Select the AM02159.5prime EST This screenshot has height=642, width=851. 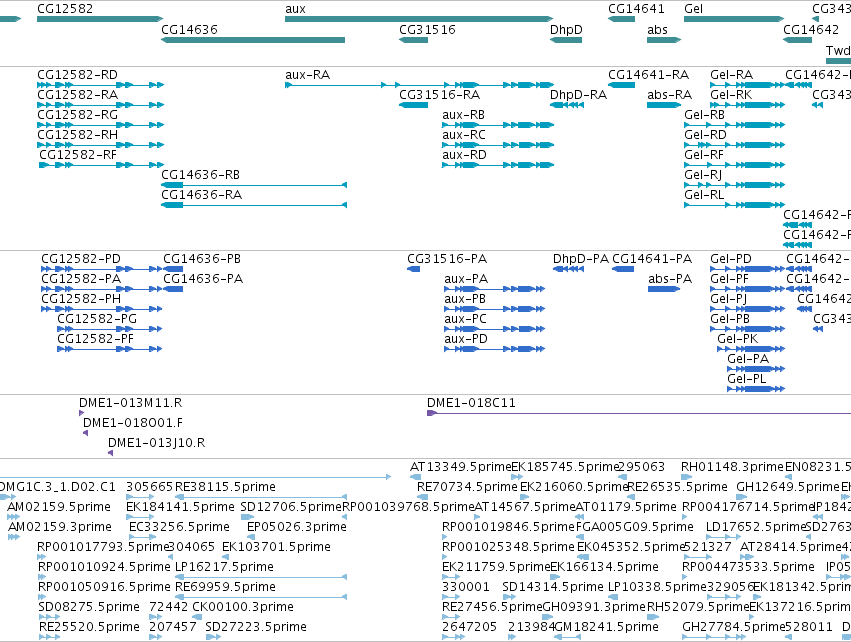(x=14, y=517)
